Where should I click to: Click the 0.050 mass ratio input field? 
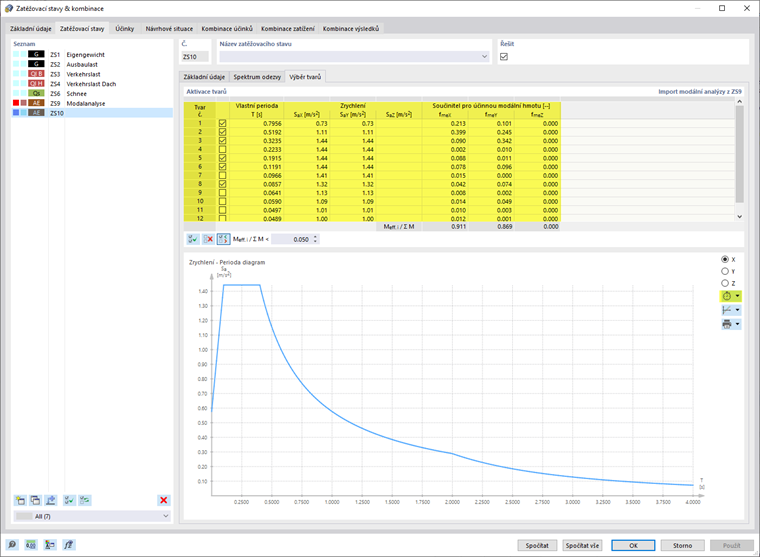pos(291,239)
